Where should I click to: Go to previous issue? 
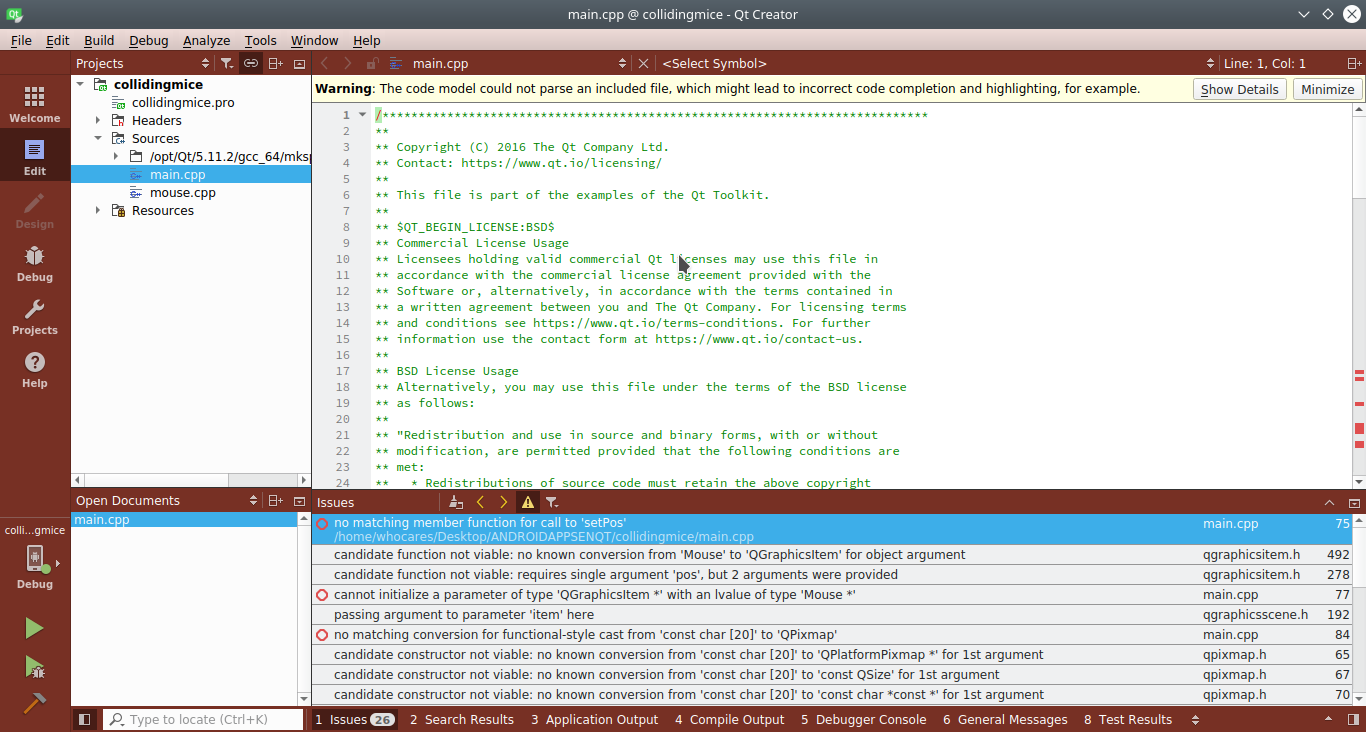tap(480, 502)
